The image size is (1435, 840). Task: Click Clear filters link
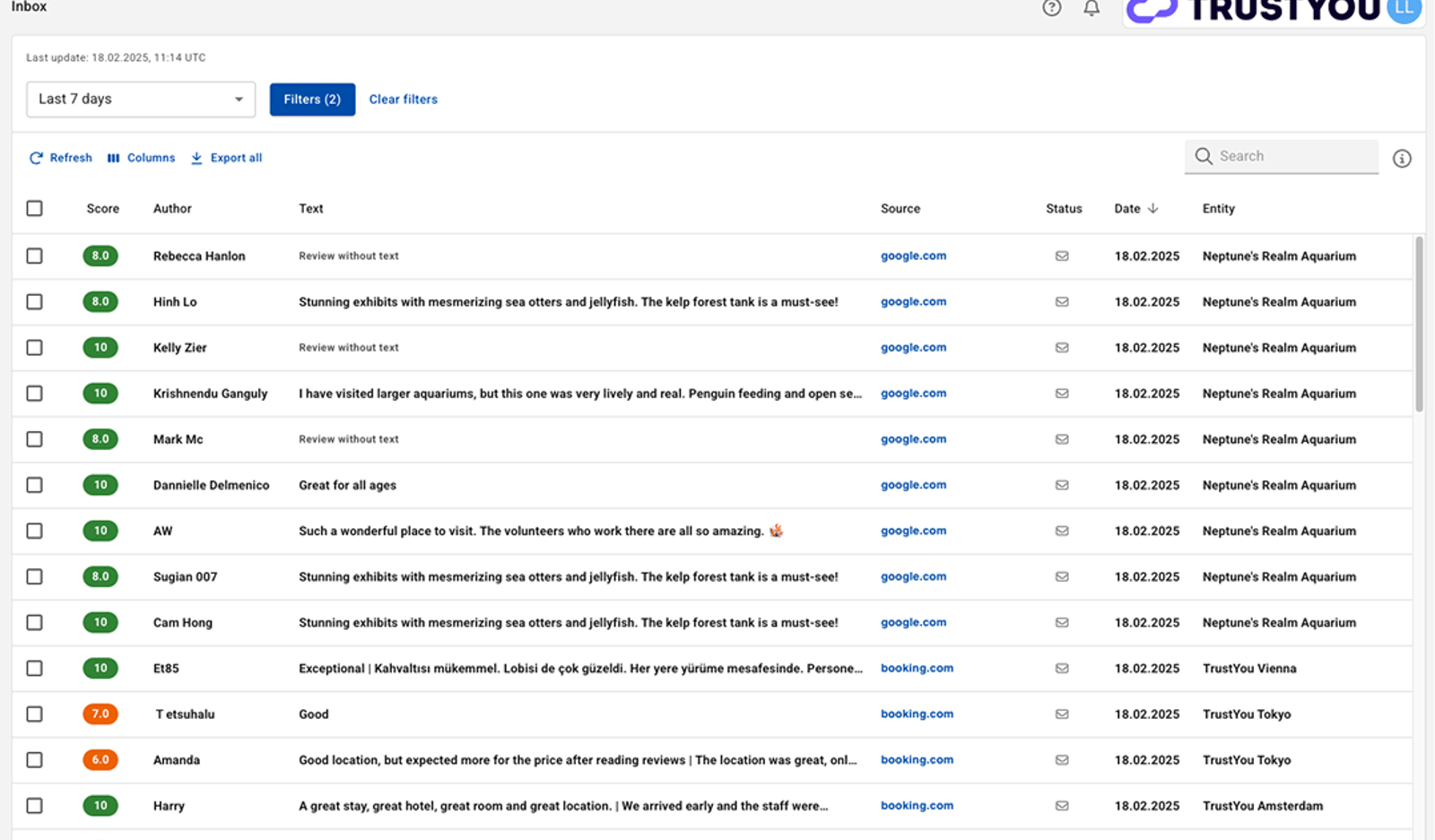(x=404, y=100)
